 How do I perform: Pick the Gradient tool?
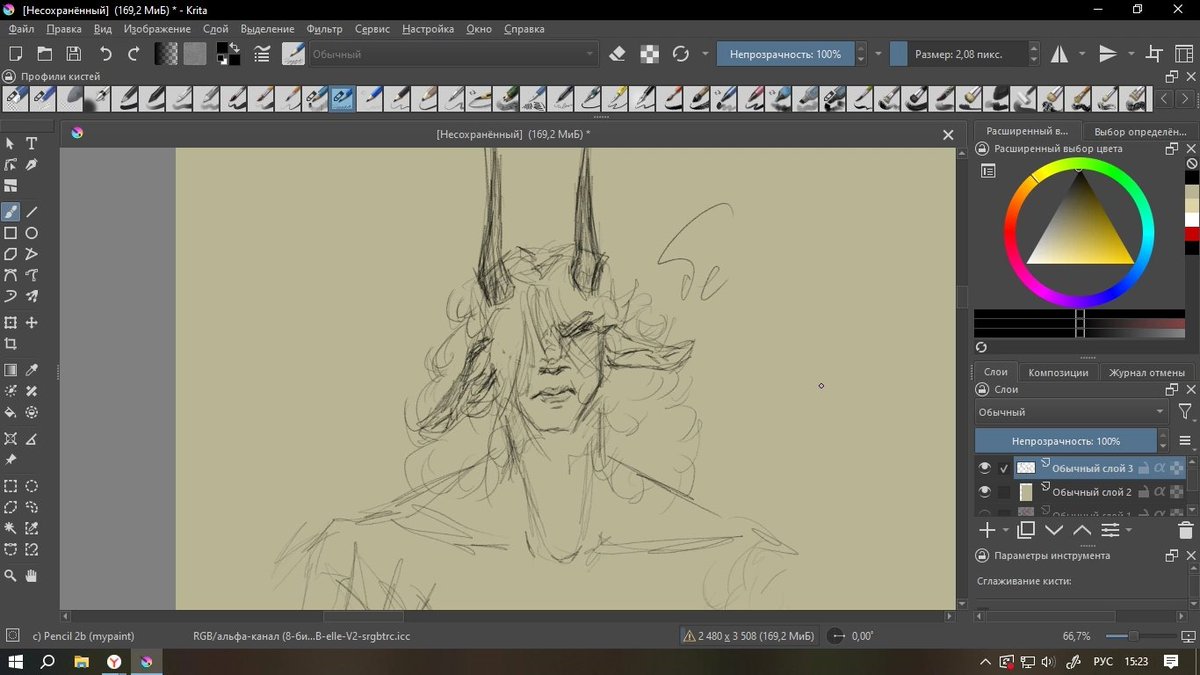pos(10,369)
